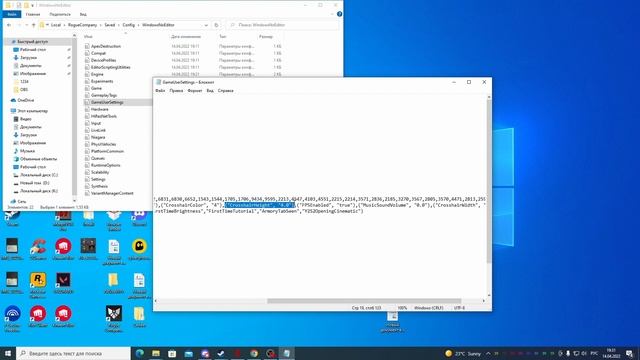Open Локальный диск (C:) in navigation pane

point(39,175)
